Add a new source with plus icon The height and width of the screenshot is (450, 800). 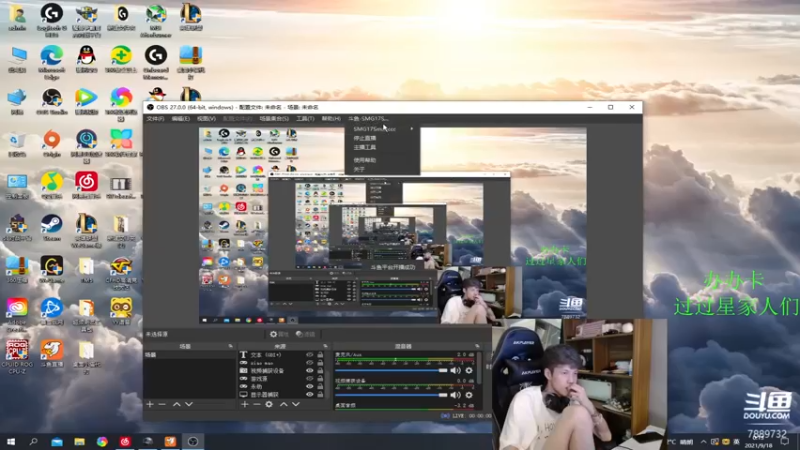pyautogui.click(x=245, y=404)
